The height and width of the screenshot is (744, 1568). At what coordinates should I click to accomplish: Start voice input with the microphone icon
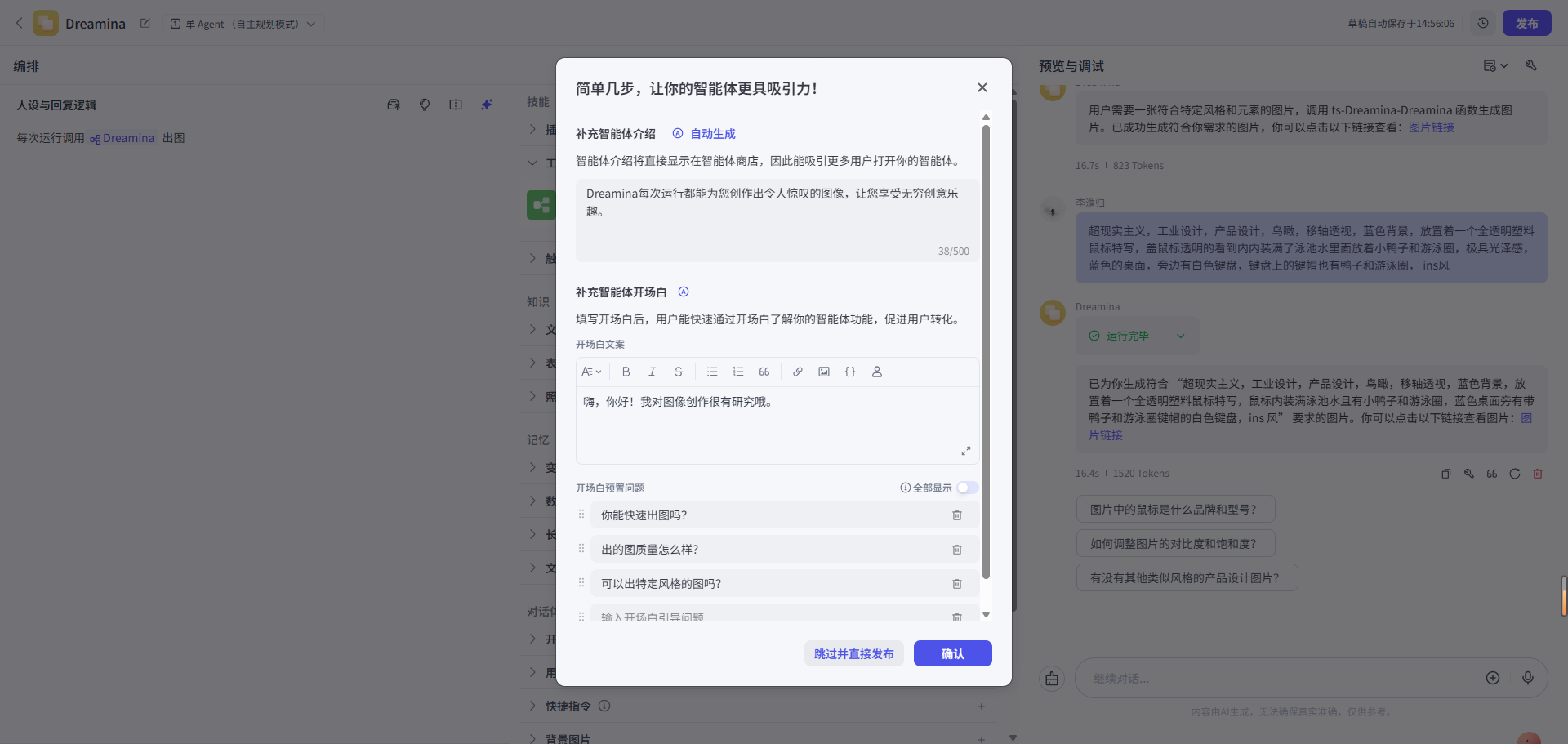1528,678
